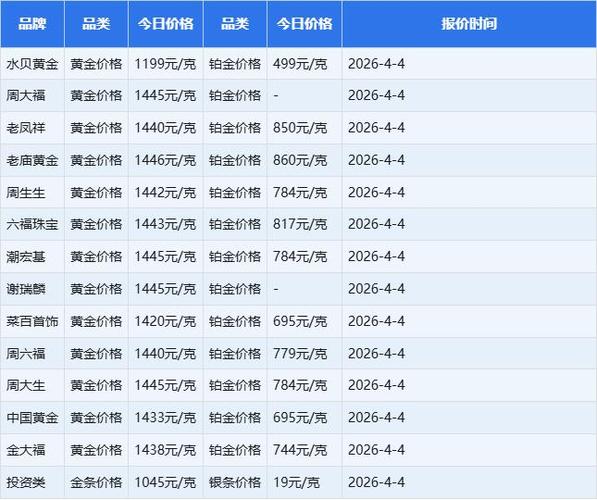Screen dimensions: 597x500
Task: Click the 1443元/克 gold price
Action: pos(165,224)
